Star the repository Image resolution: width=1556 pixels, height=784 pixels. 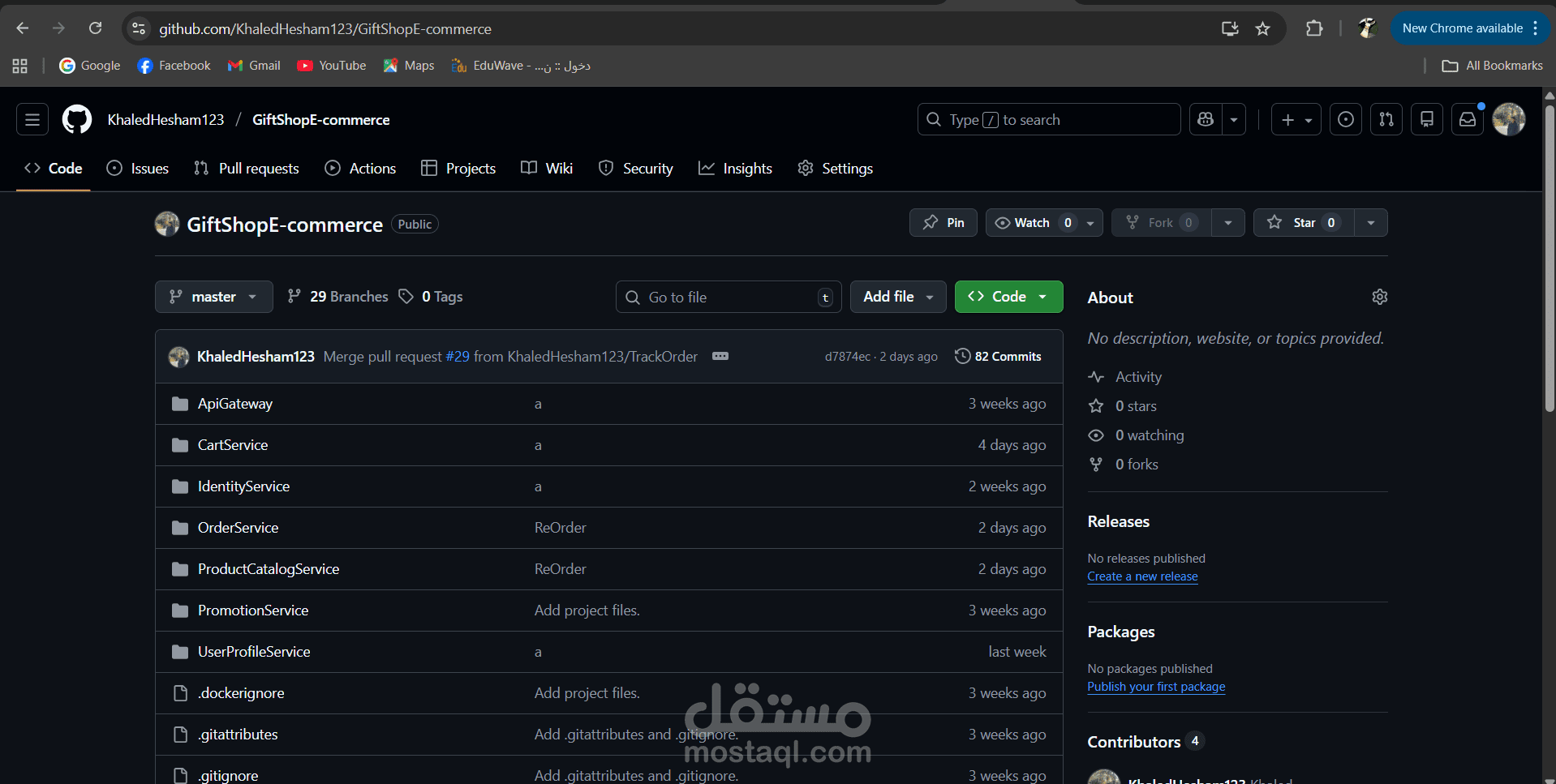click(1302, 222)
